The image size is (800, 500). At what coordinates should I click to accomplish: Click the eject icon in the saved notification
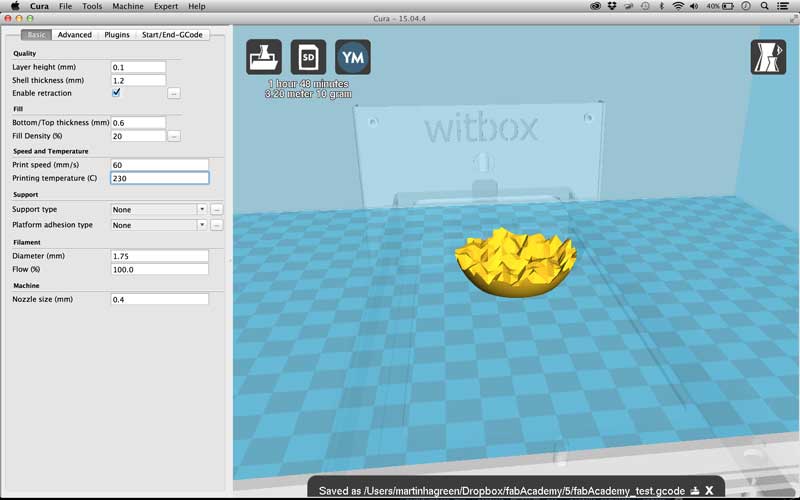tap(694, 490)
